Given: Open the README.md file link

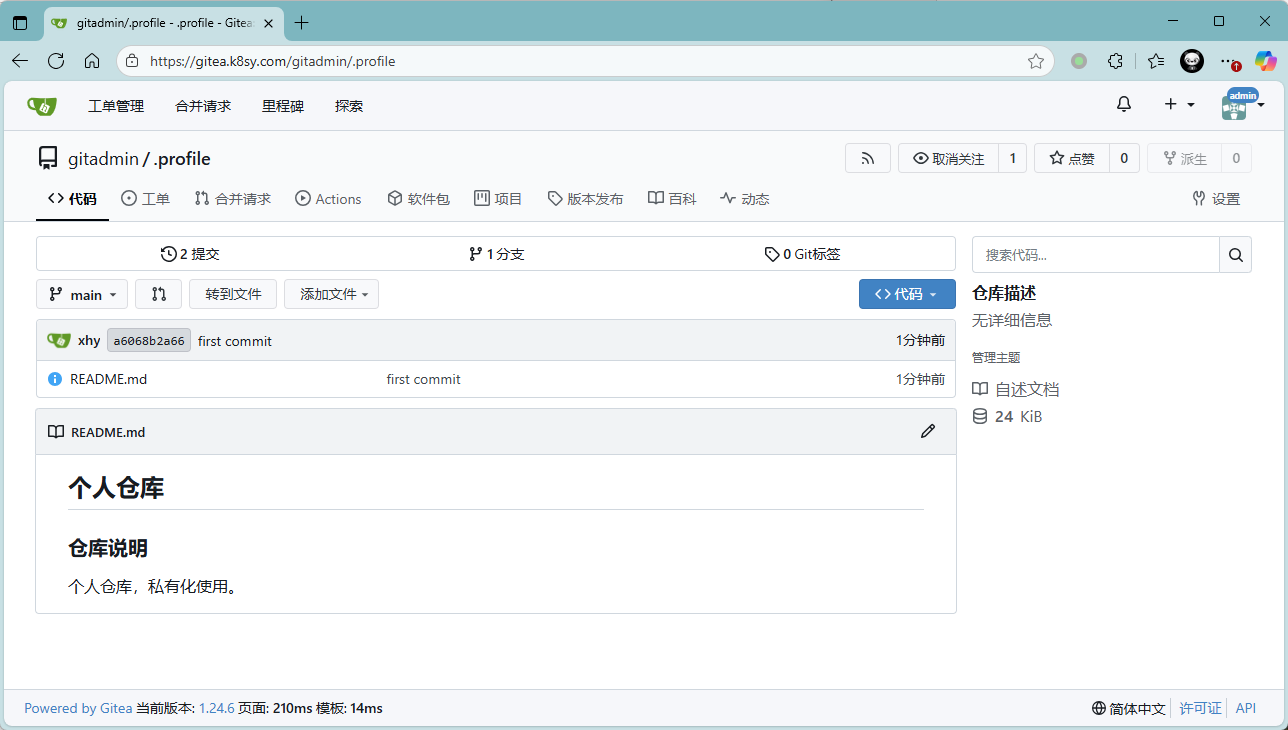Looking at the screenshot, I should 108,379.
